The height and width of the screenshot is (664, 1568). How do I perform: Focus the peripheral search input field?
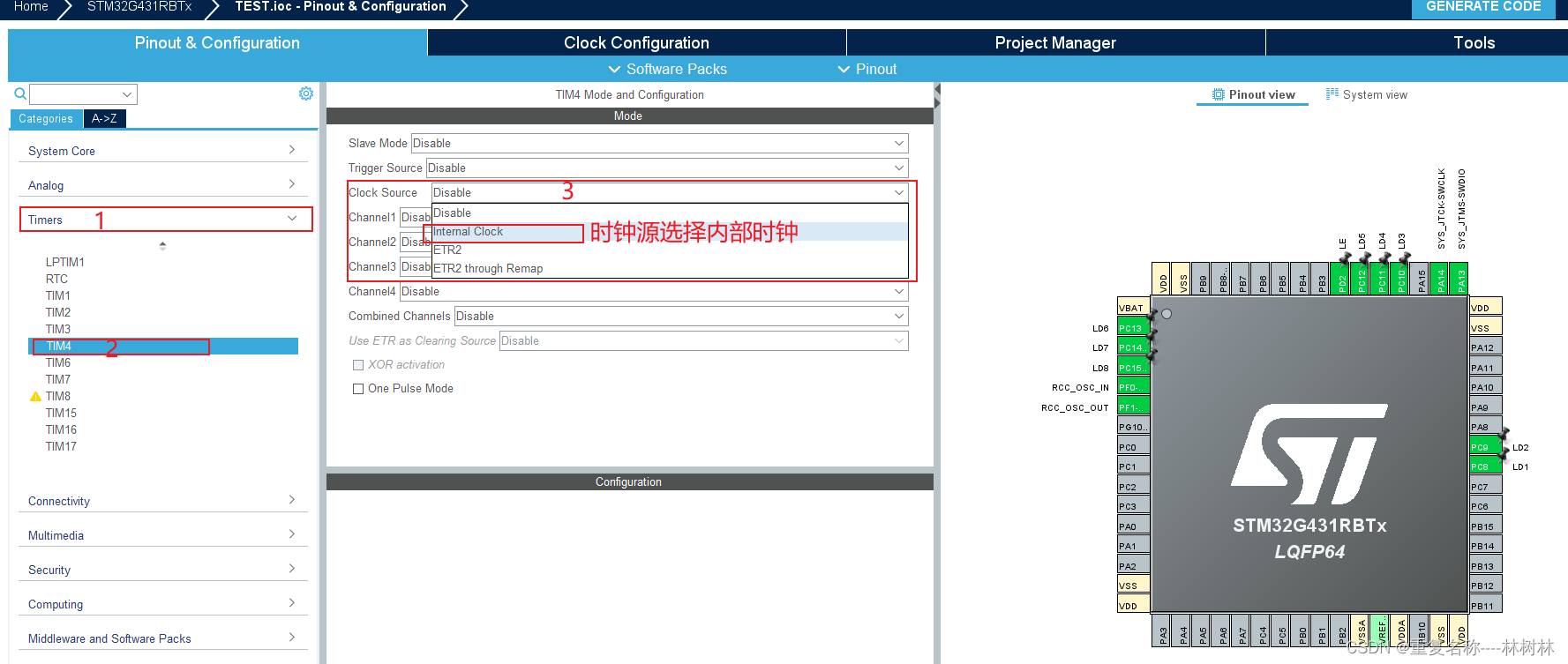point(75,94)
